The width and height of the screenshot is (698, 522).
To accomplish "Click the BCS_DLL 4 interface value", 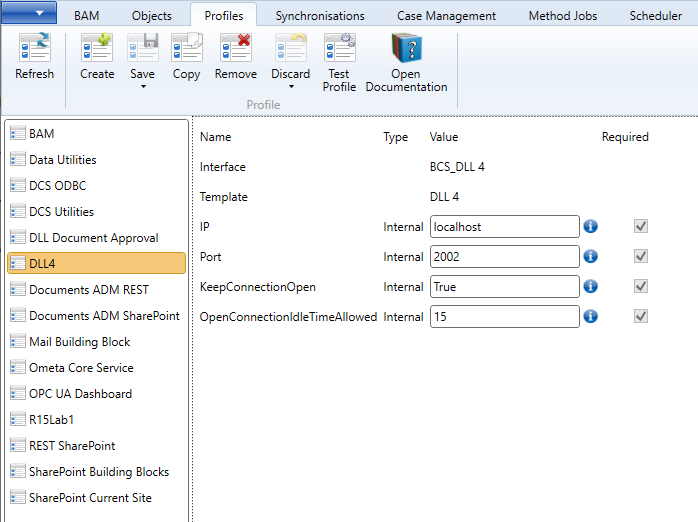I will (x=457, y=167).
